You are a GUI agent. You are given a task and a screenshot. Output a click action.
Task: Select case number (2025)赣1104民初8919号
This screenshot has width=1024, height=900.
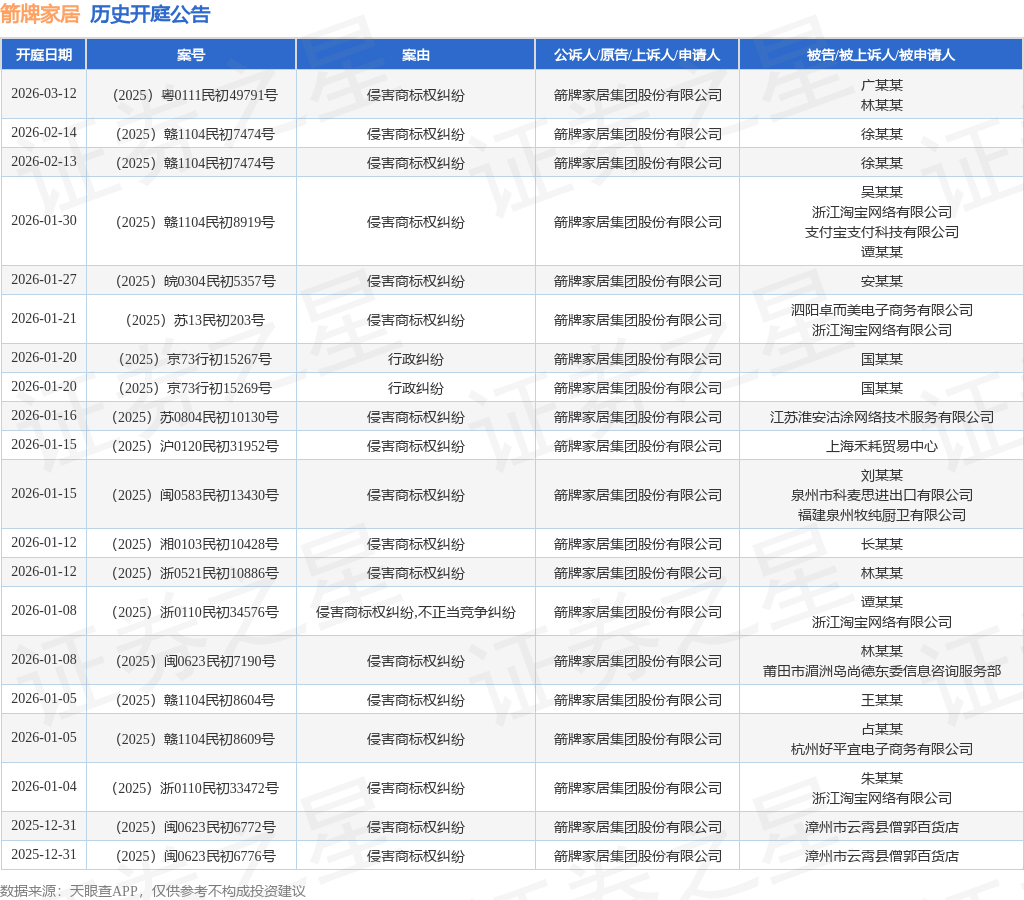(x=195, y=222)
